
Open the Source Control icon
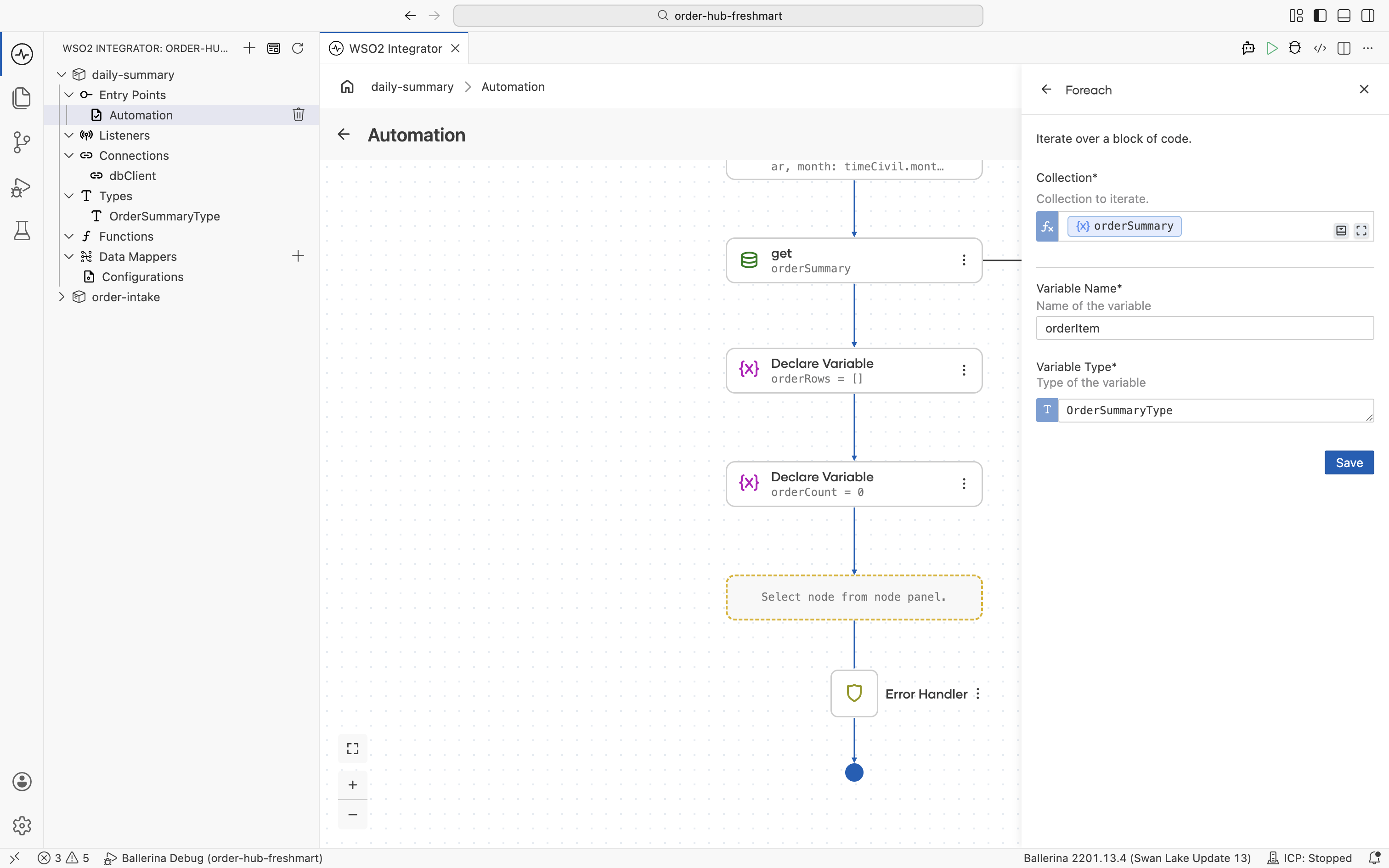pos(22,142)
